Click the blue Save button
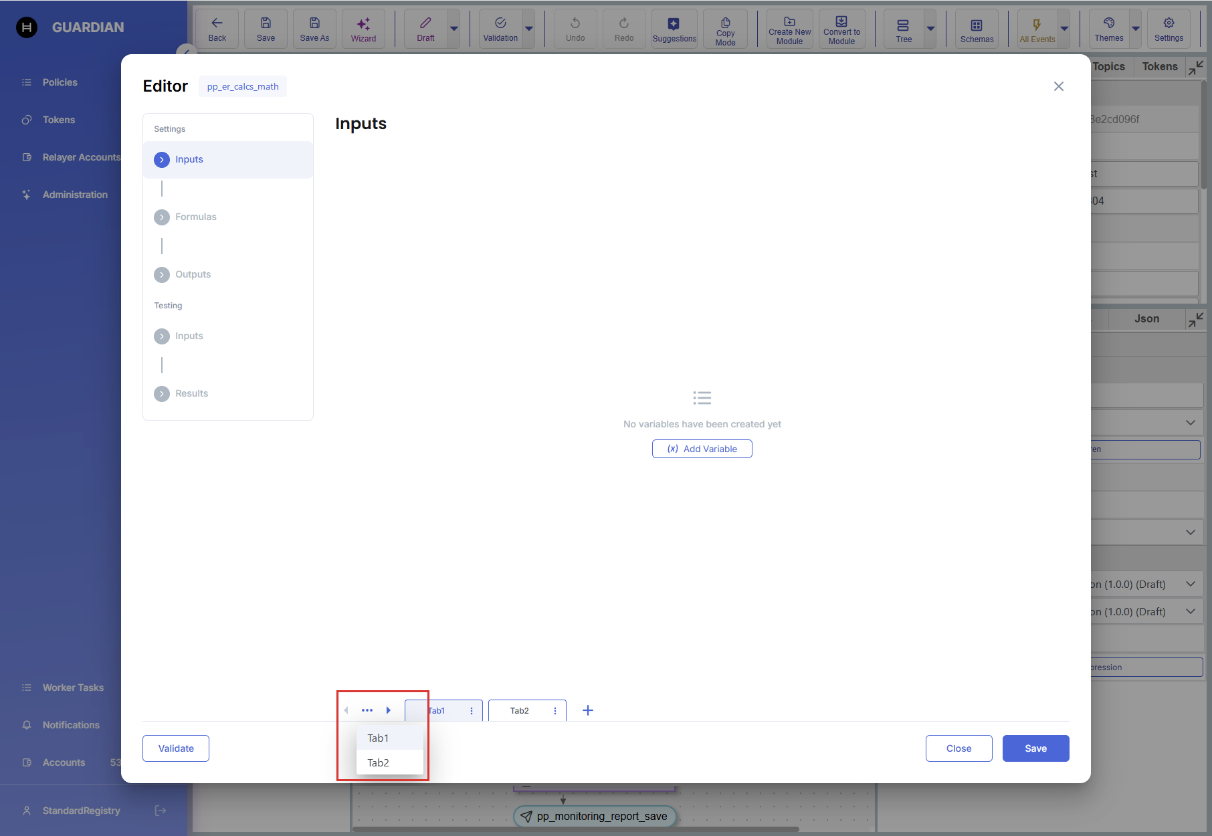1212x836 pixels. point(1035,748)
